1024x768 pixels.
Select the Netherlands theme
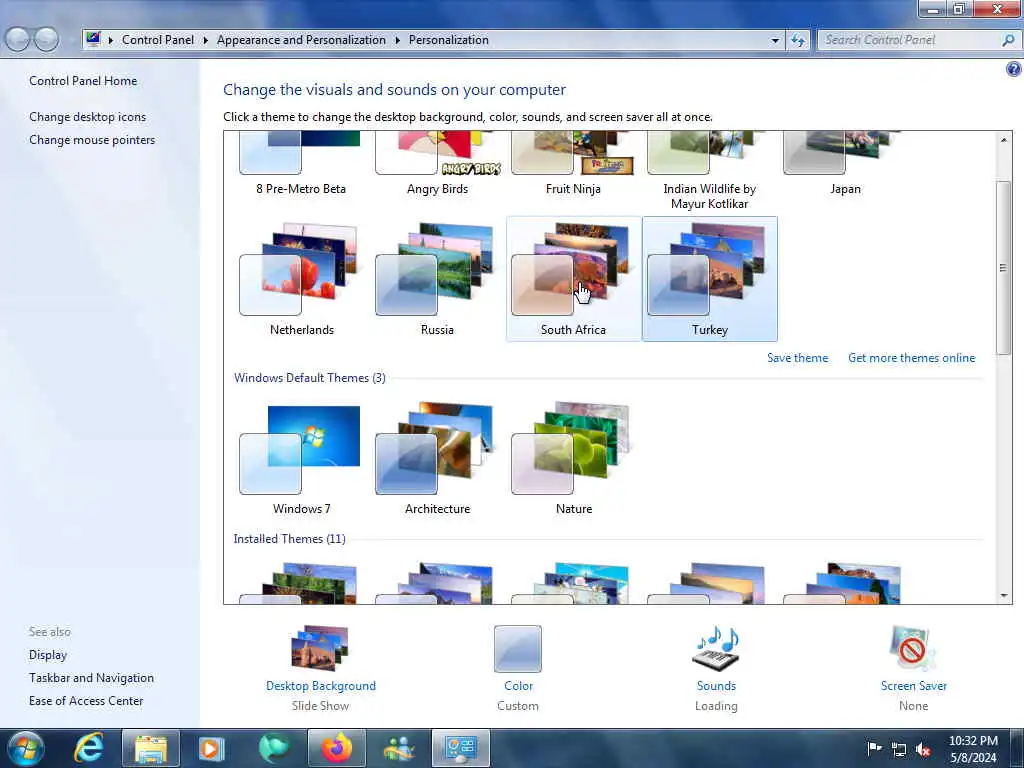tap(301, 279)
